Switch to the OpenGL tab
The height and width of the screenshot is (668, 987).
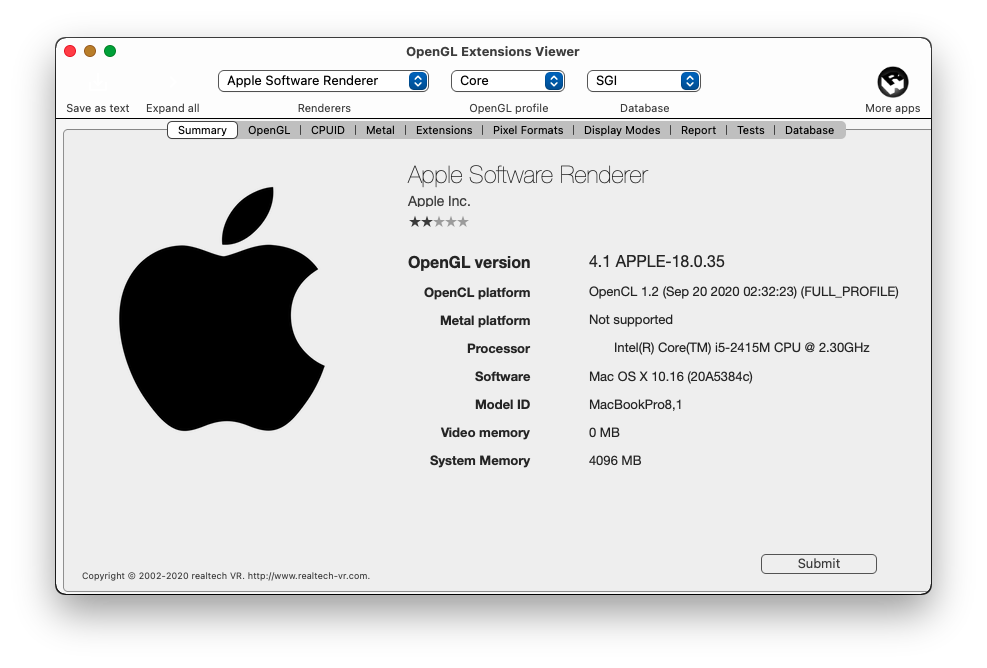click(x=269, y=130)
